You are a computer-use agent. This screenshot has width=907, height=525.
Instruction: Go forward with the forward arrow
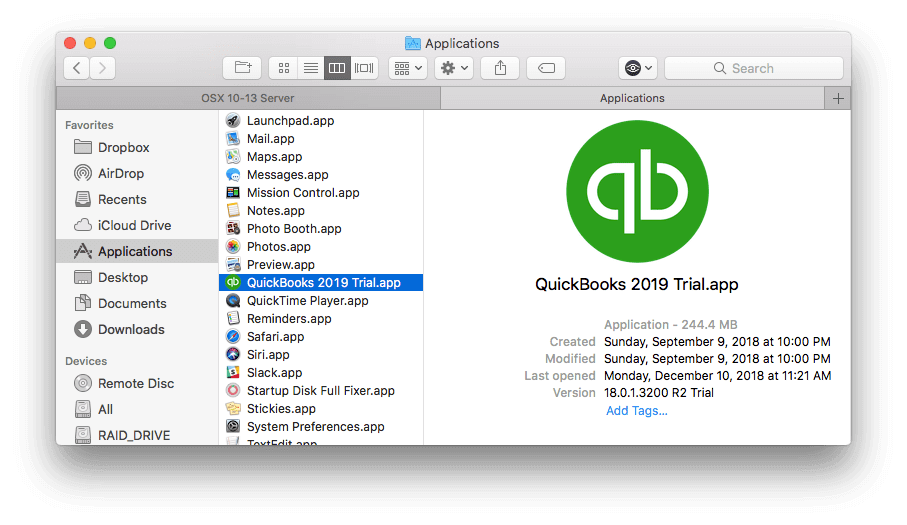click(102, 68)
